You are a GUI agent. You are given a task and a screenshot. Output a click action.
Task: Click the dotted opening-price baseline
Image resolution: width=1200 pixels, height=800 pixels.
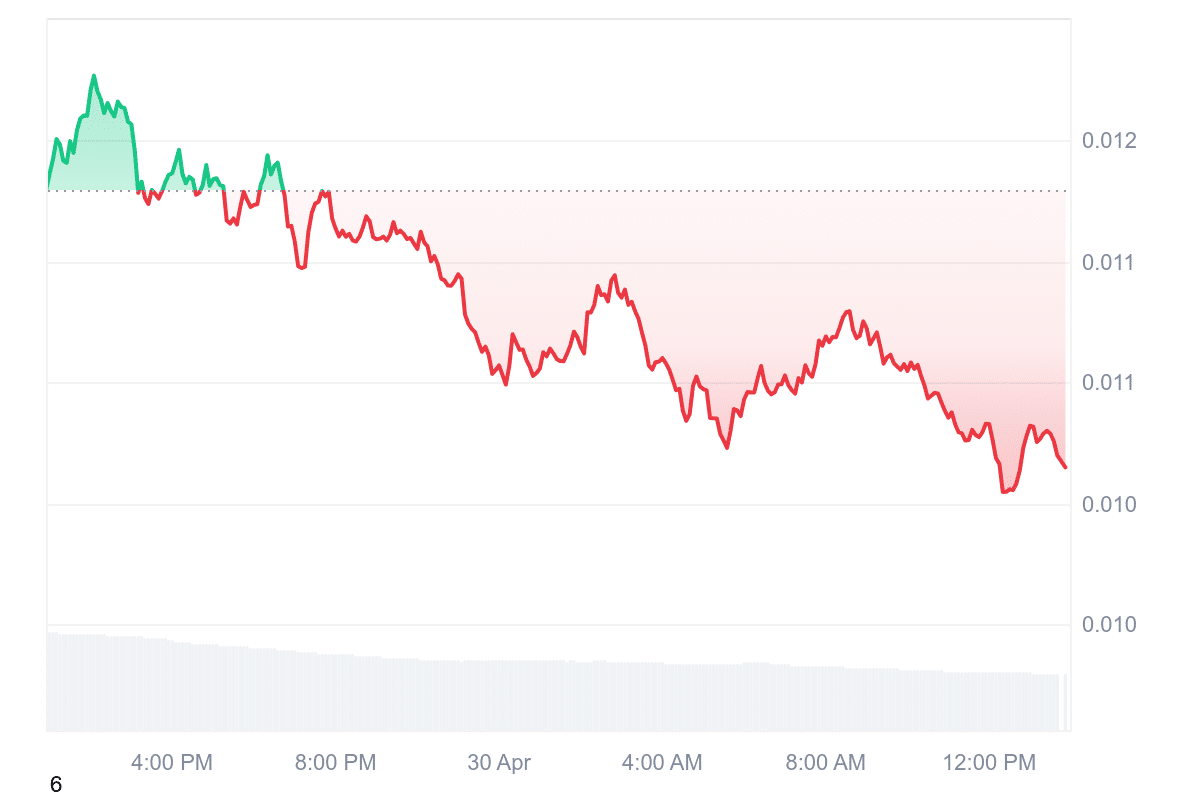pyautogui.click(x=600, y=191)
